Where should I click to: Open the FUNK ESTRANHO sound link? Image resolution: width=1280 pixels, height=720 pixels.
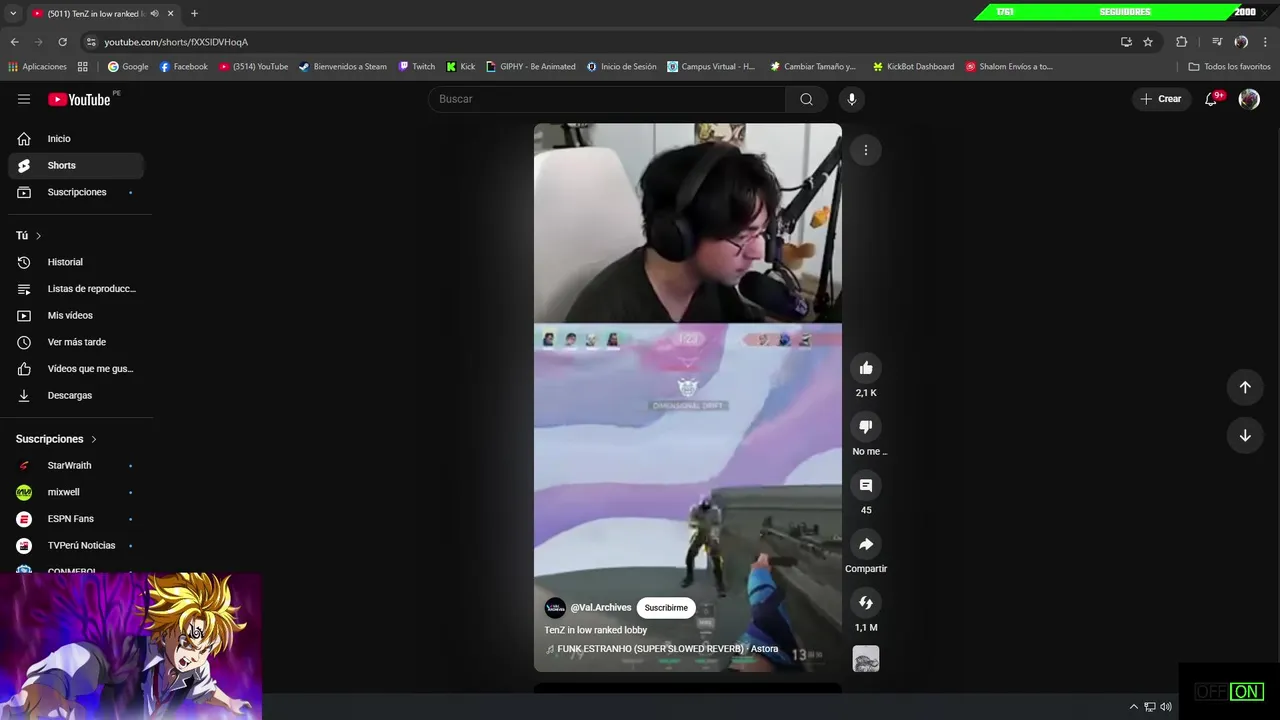(662, 649)
